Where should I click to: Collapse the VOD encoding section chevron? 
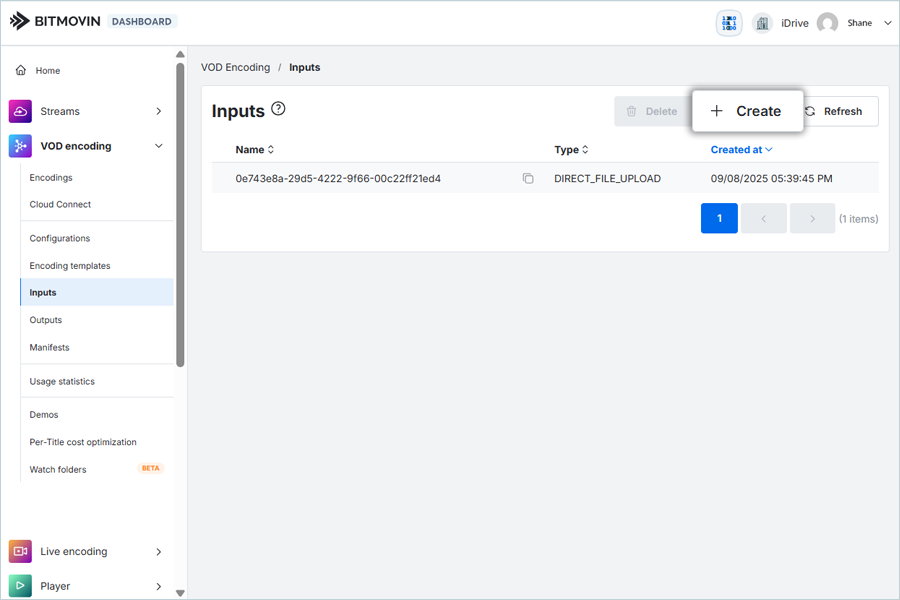[x=158, y=146]
